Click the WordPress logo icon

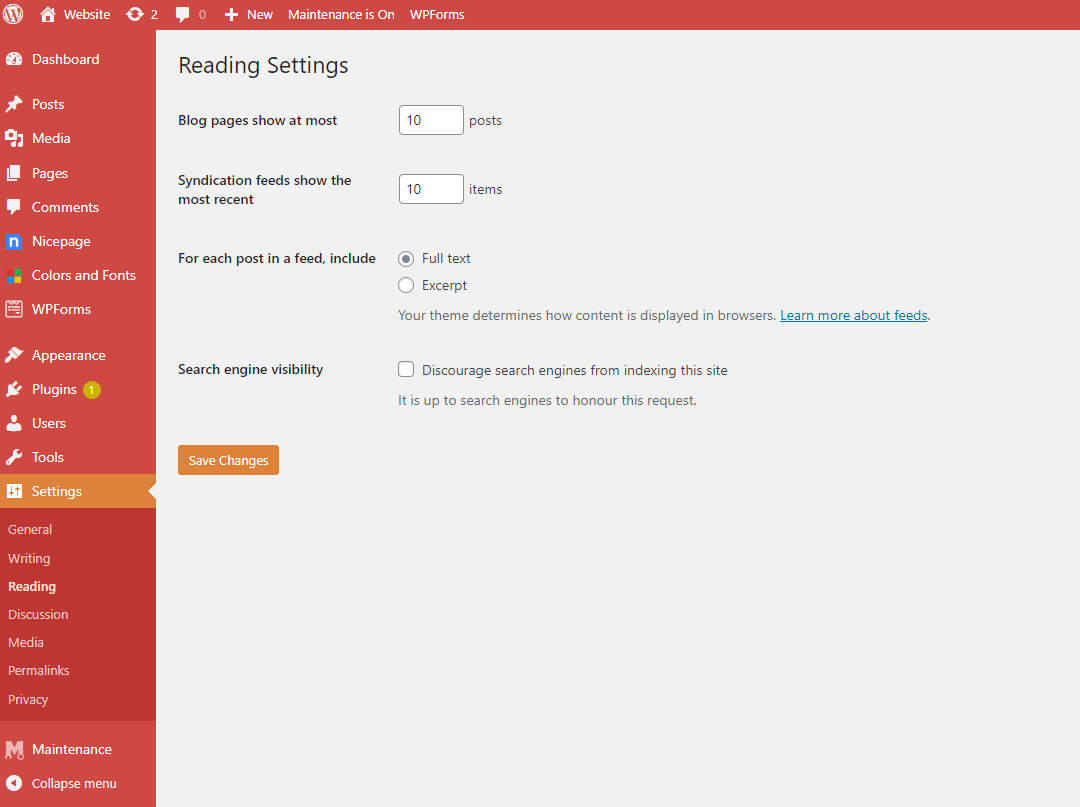[x=13, y=14]
